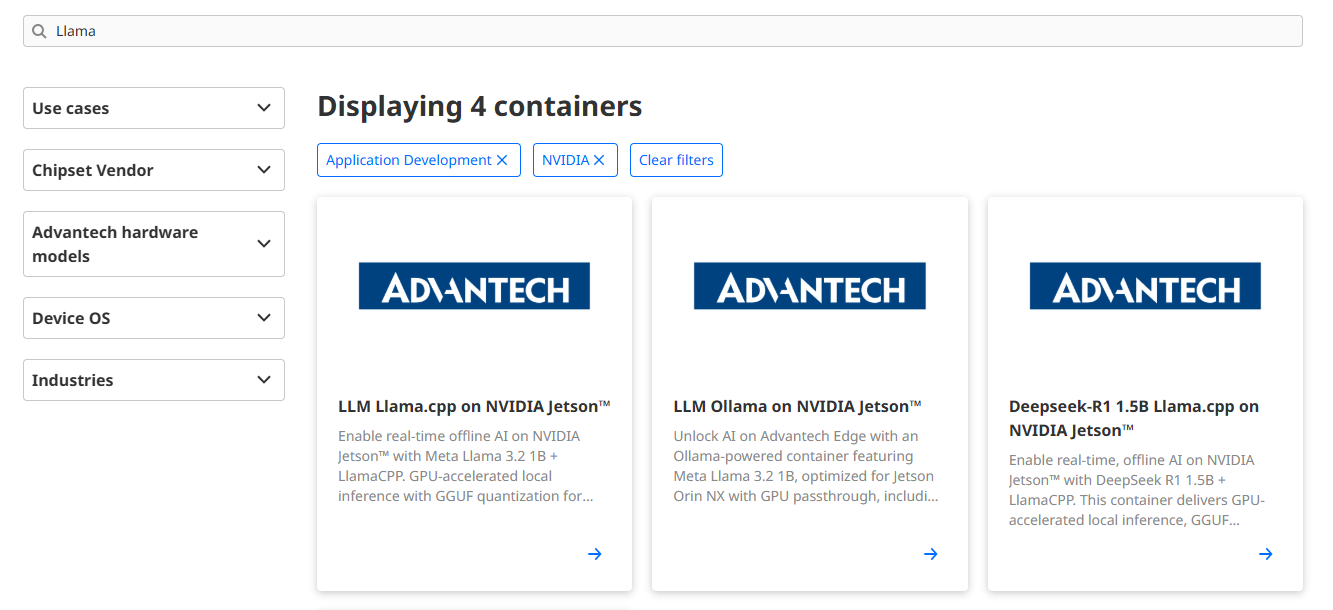This screenshot has width=1333, height=610.
Task: Click the Advantech logo thumbnail on the Ollama card
Action: click(x=809, y=285)
